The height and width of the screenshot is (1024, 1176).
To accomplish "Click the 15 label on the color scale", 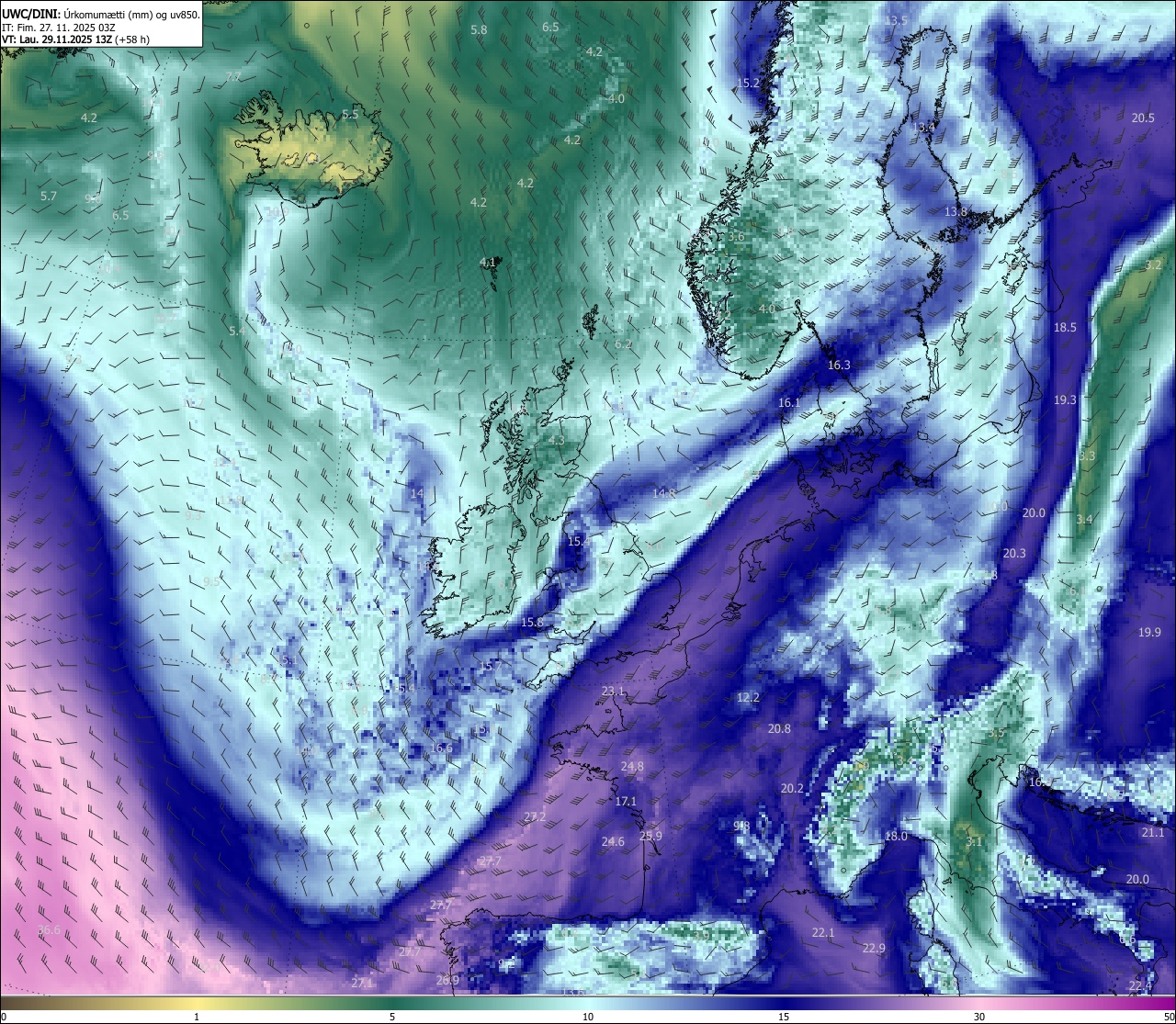I will point(784,1017).
